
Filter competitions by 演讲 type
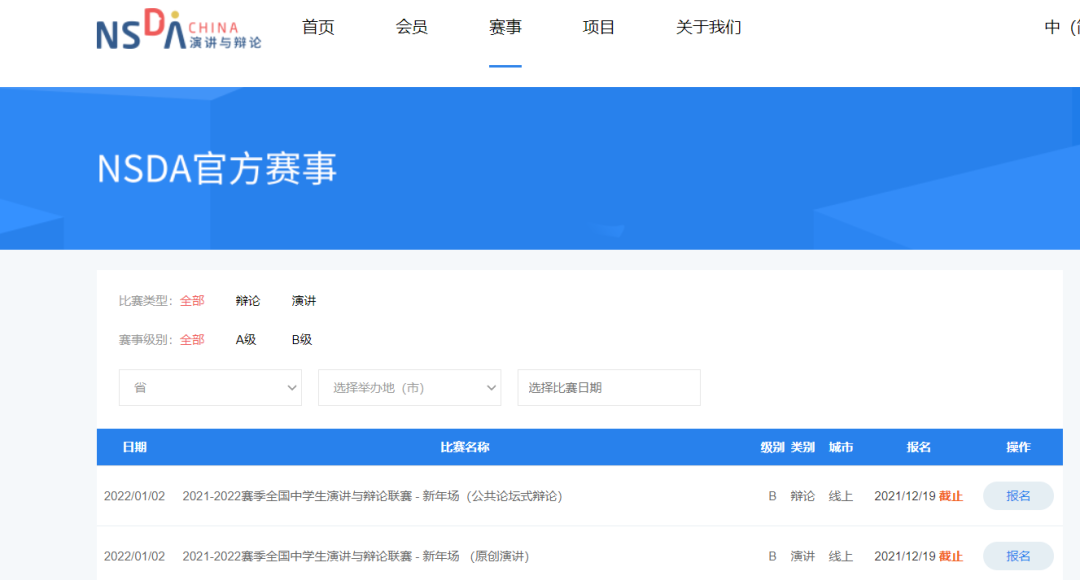304,301
